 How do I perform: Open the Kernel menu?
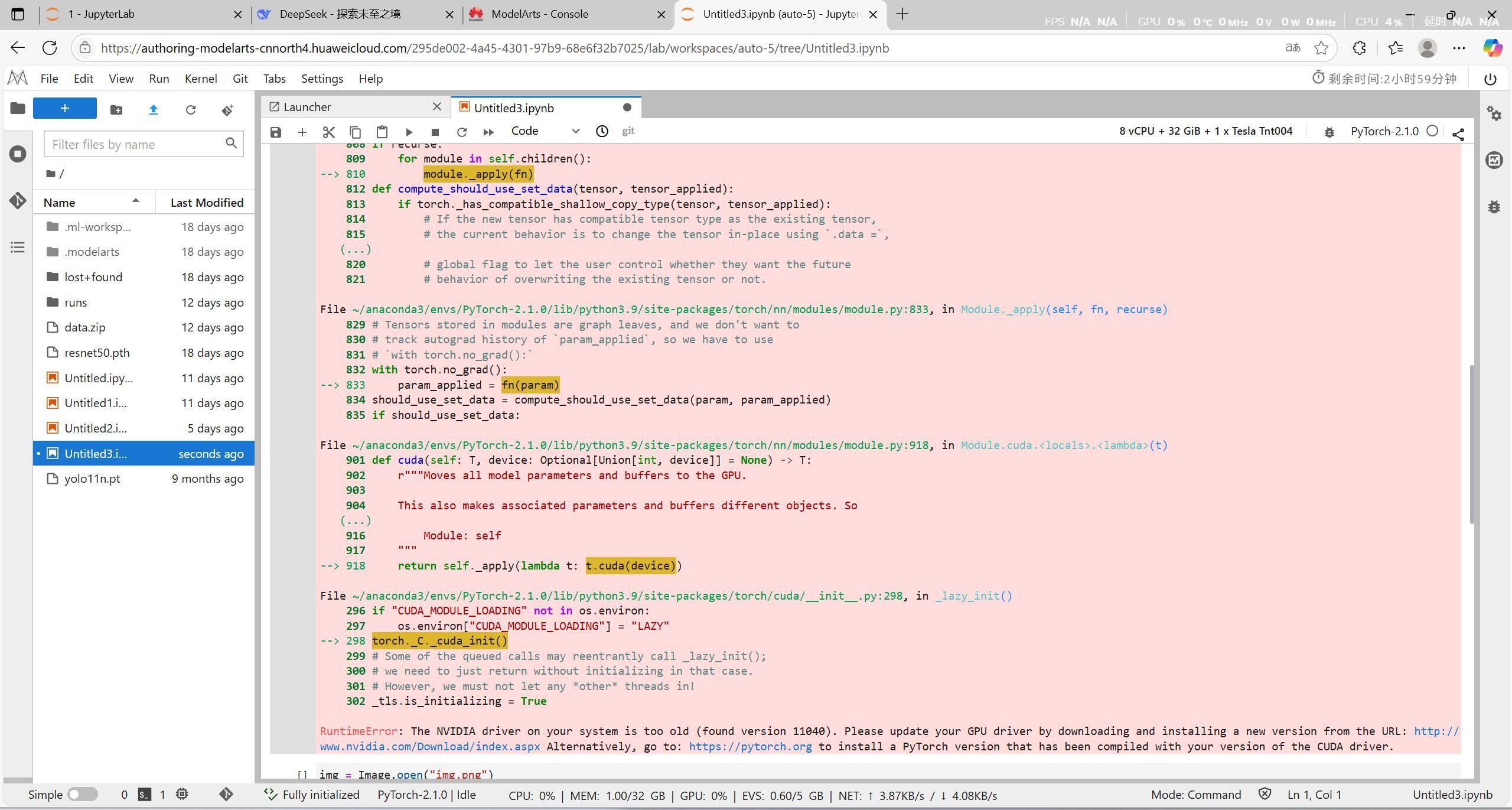click(x=200, y=79)
